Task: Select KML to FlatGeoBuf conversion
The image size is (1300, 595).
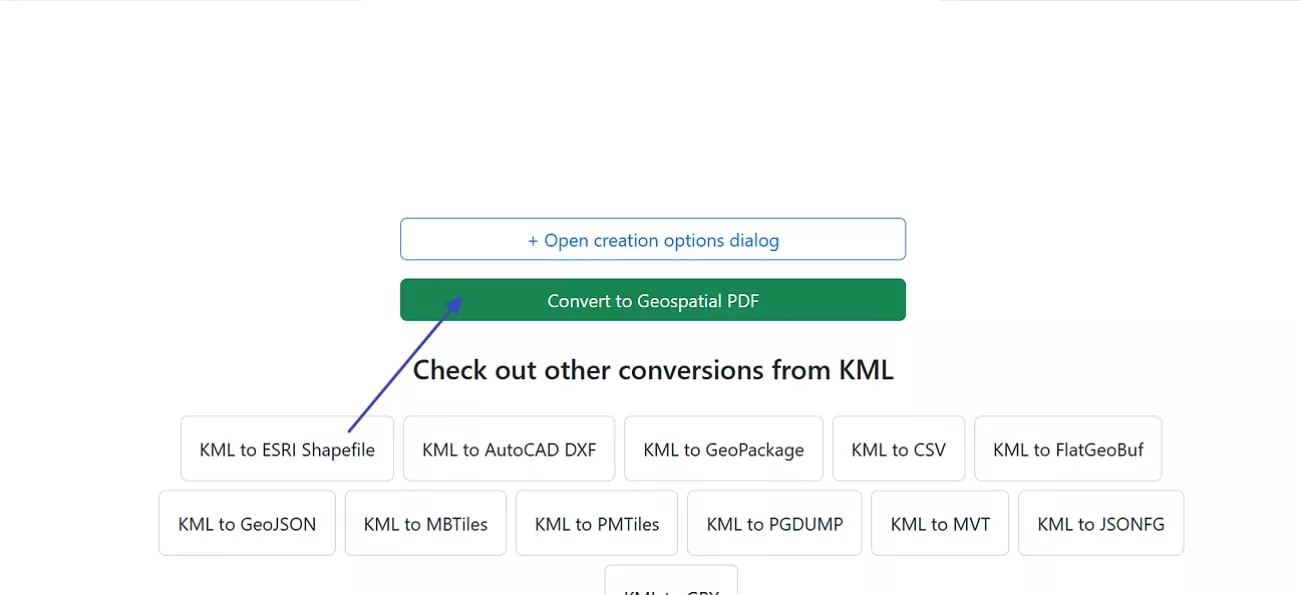Action: coord(1067,448)
